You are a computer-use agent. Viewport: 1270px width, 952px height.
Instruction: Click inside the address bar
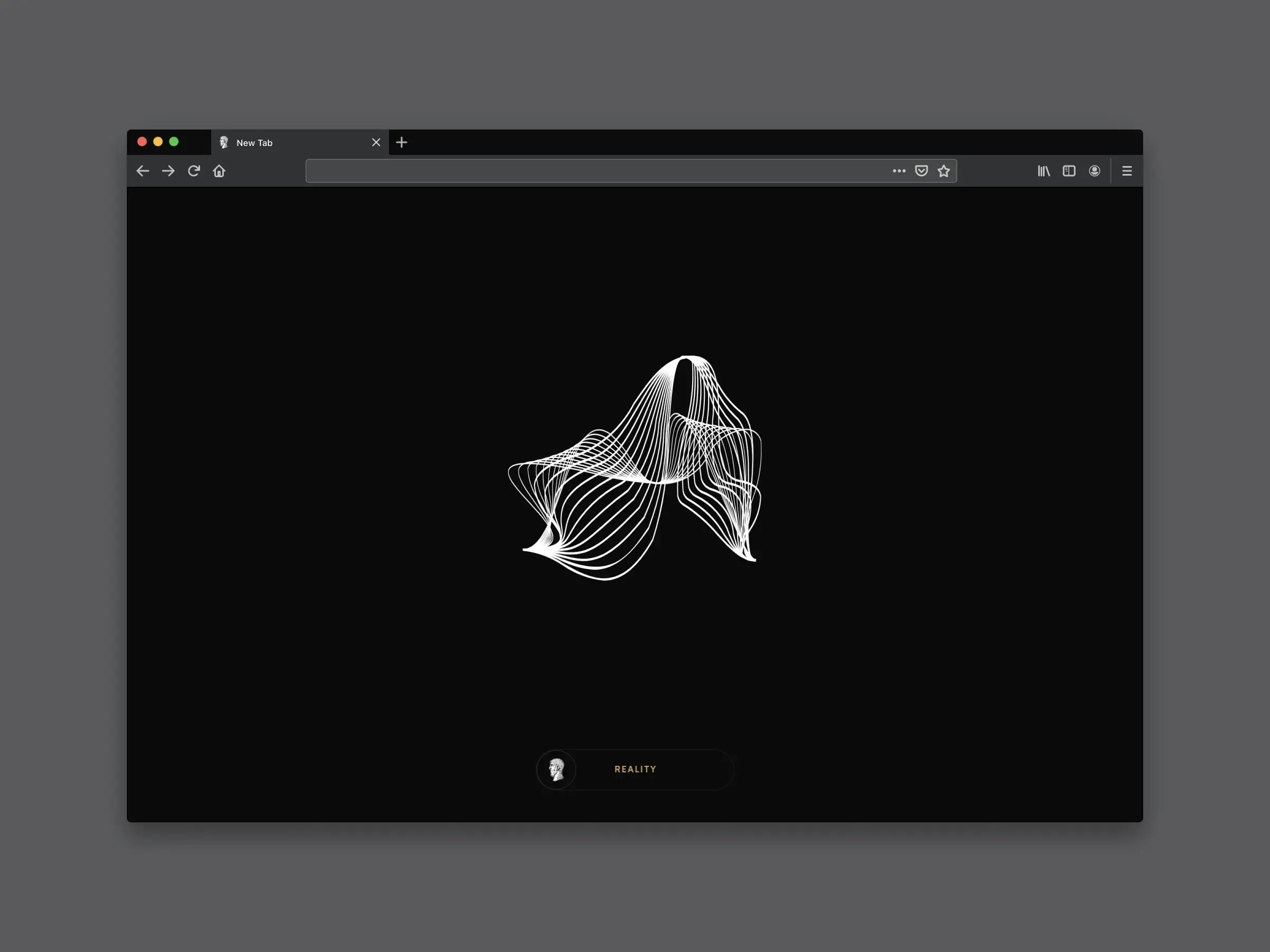click(x=574, y=170)
